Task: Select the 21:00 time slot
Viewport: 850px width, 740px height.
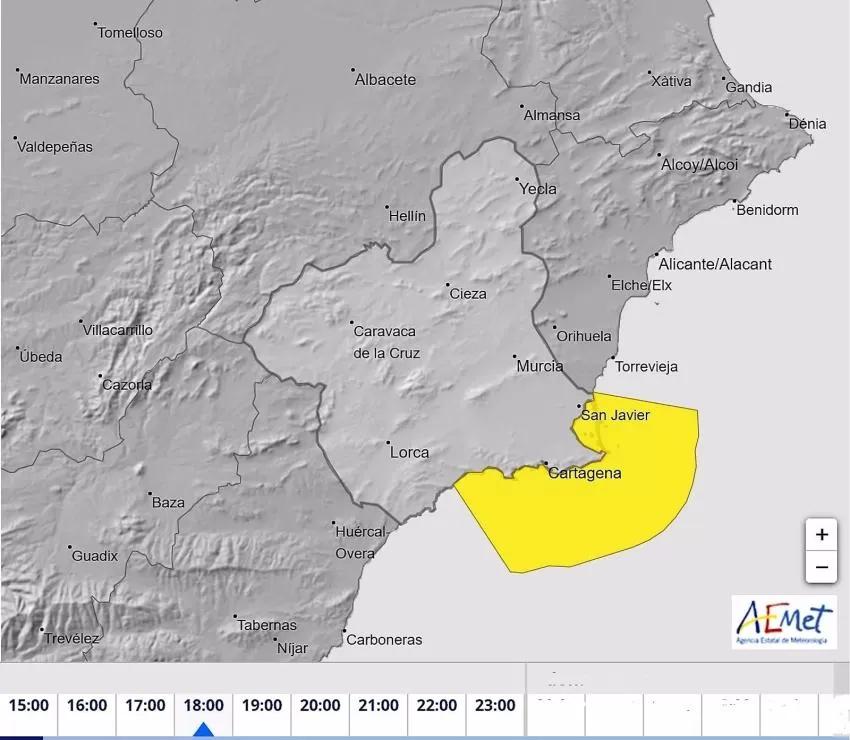Action: (378, 706)
